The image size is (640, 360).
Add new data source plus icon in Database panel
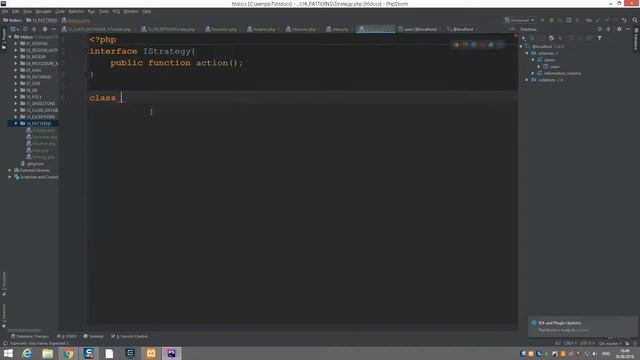tap(524, 38)
